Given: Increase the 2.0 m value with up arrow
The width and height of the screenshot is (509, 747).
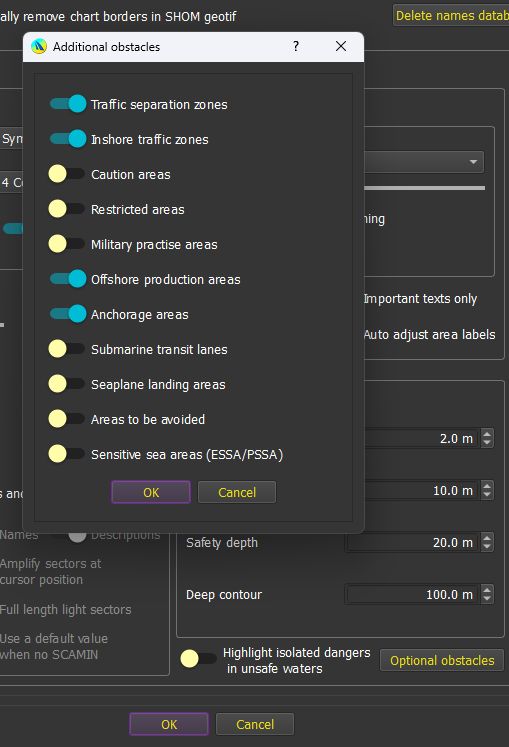Looking at the screenshot, I should tap(487, 434).
